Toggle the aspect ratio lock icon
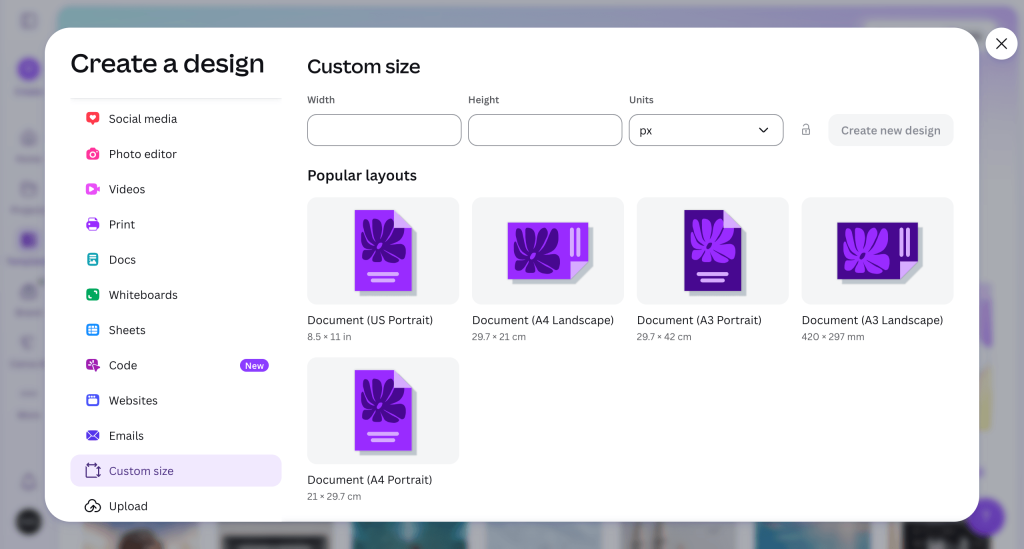The image size is (1024, 549). [806, 130]
